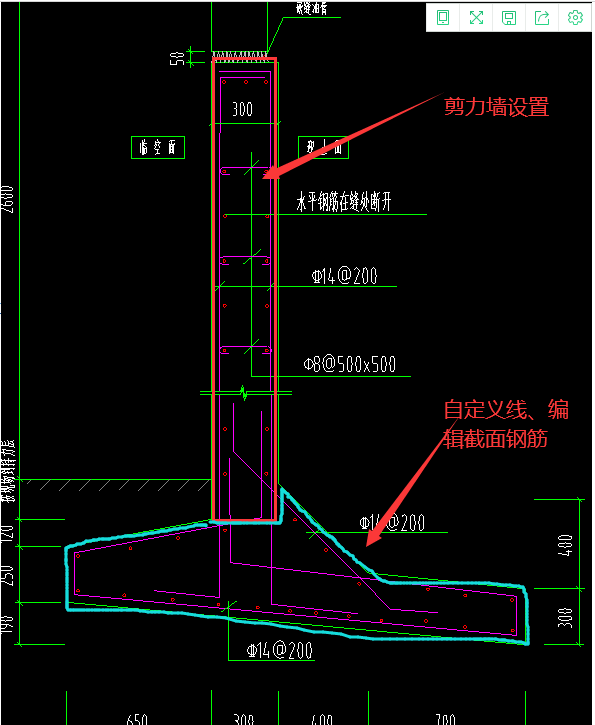This screenshot has width=595, height=725.
Task: Select the 50 dimension at wall top
Action: (178, 58)
